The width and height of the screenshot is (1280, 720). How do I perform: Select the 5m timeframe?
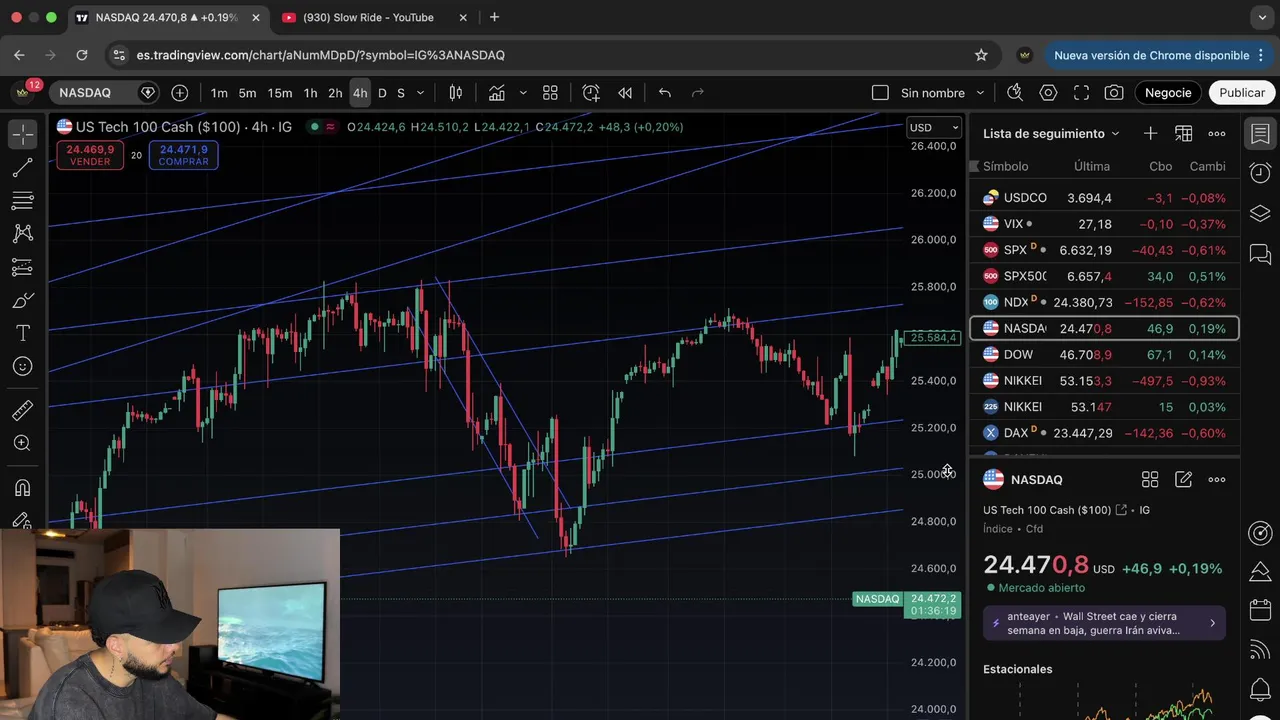247,93
